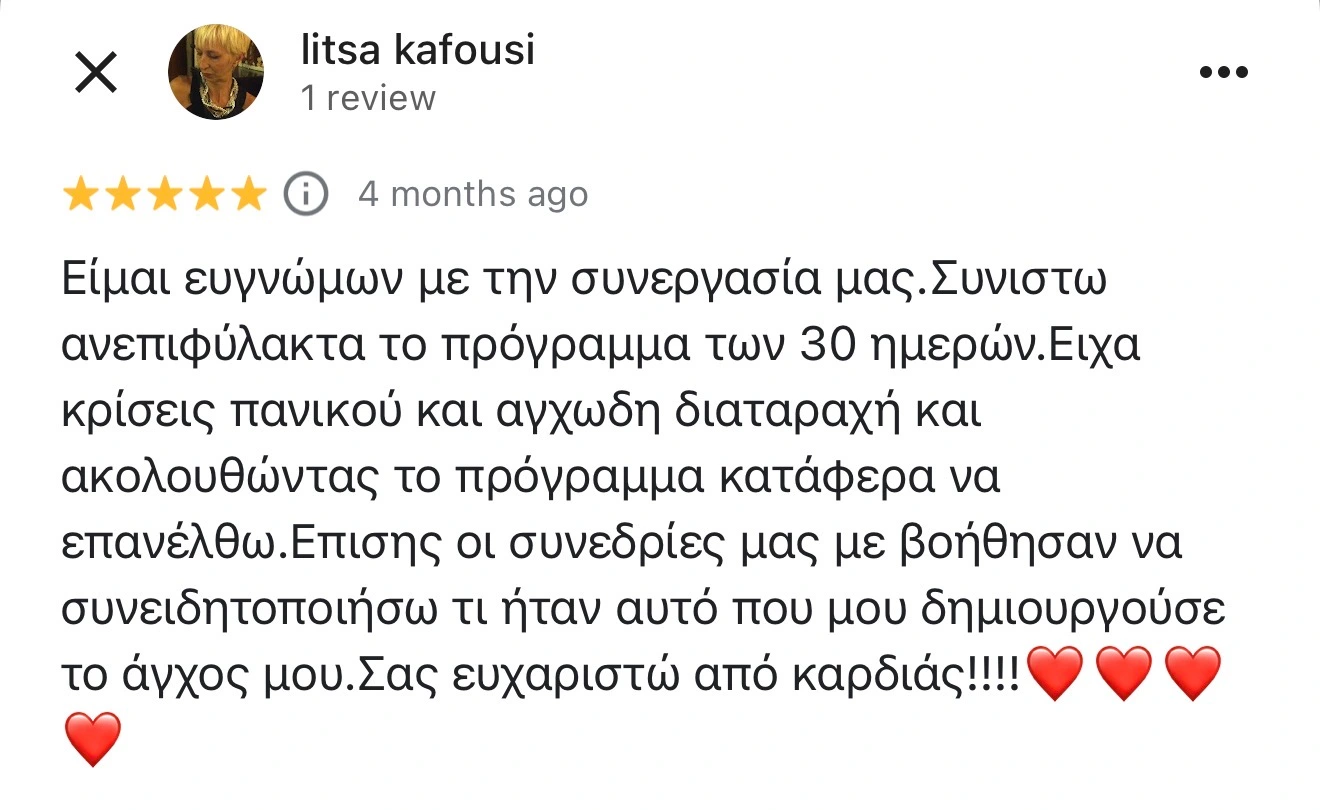Viewport: 1320px width, 810px height.
Task: Click the fourth yellow rating star
Action: (x=206, y=195)
